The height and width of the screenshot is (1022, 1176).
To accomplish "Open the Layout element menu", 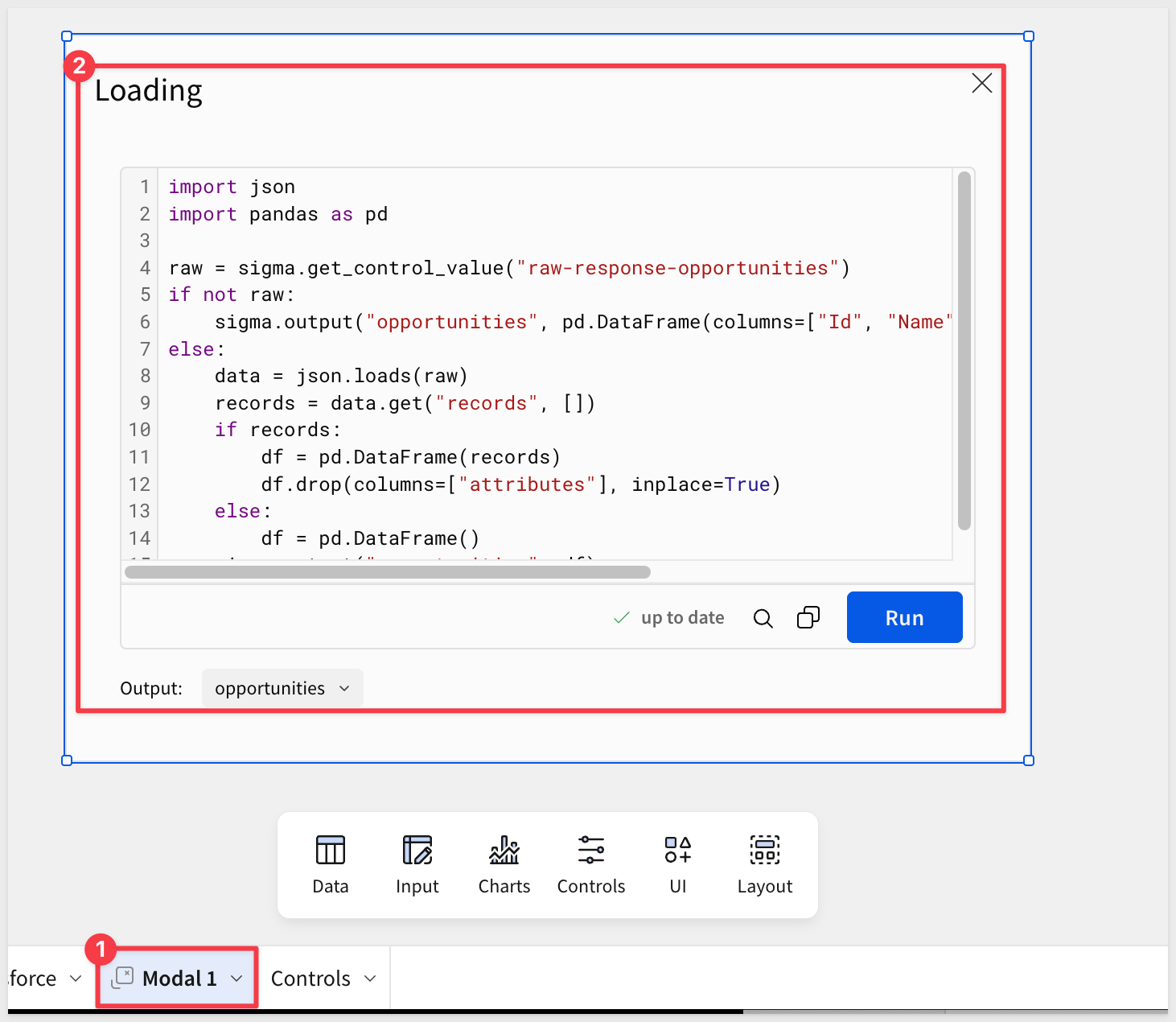I will [x=764, y=864].
